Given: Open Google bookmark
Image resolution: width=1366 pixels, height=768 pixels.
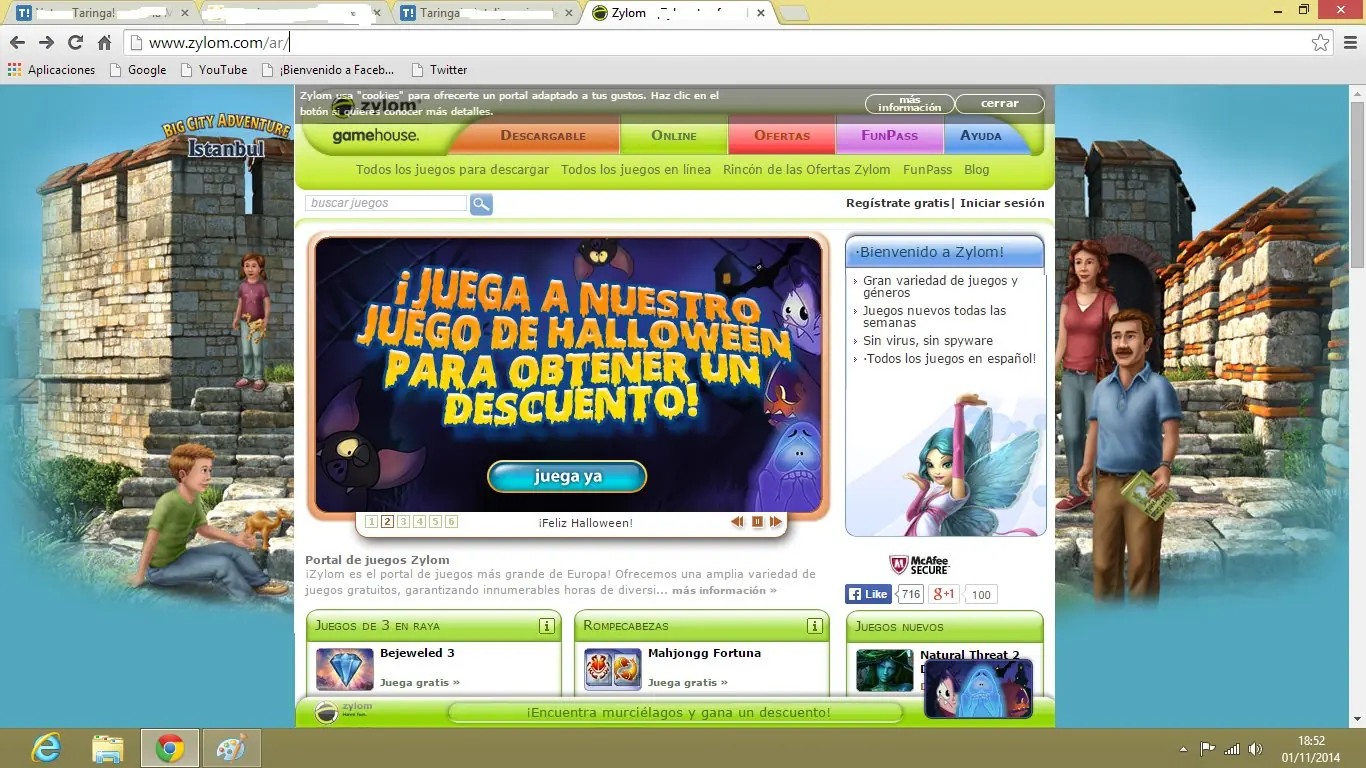Looking at the screenshot, I should pyautogui.click(x=138, y=70).
